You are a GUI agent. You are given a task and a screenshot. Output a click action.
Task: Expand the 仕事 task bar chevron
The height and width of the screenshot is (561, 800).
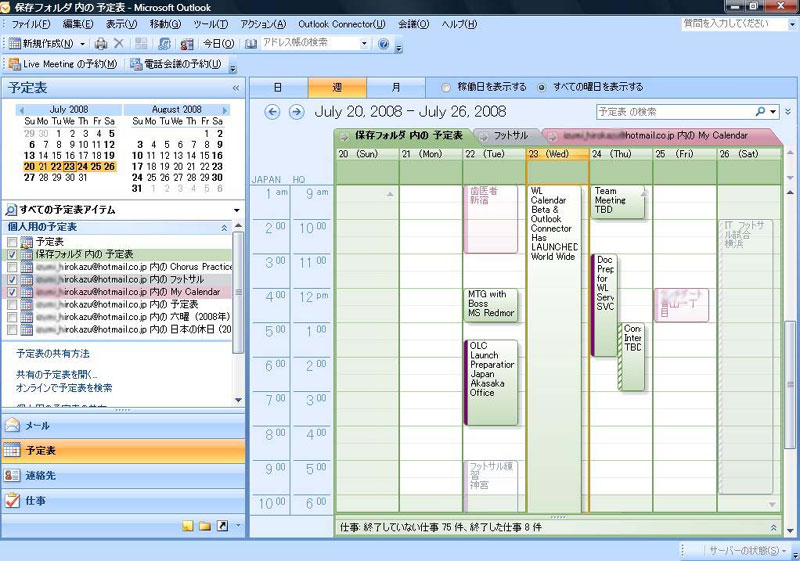pyautogui.click(x=773, y=527)
